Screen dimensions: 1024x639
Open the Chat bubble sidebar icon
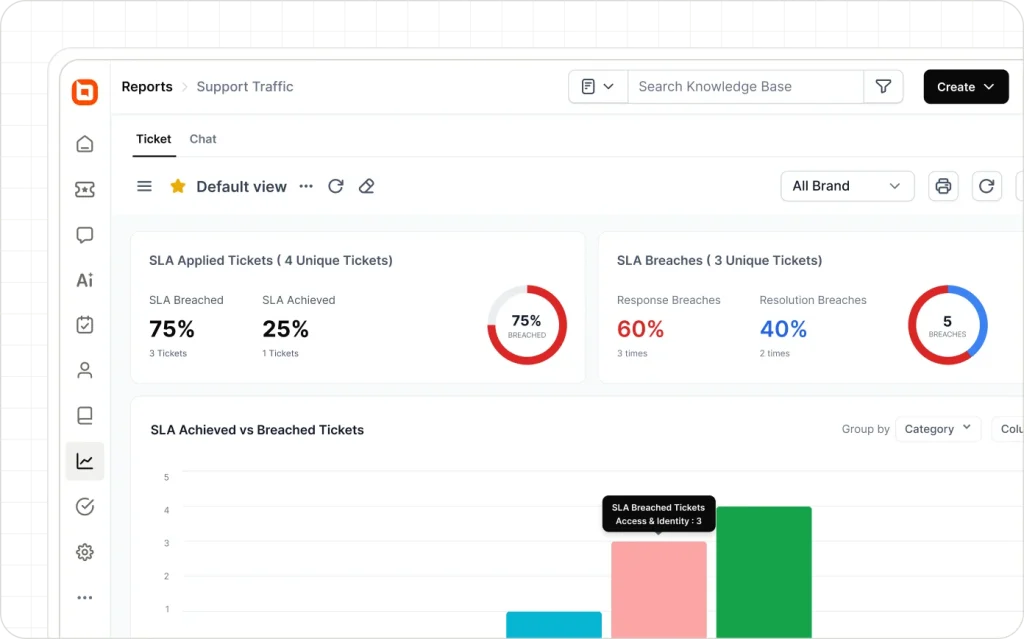pyautogui.click(x=85, y=235)
